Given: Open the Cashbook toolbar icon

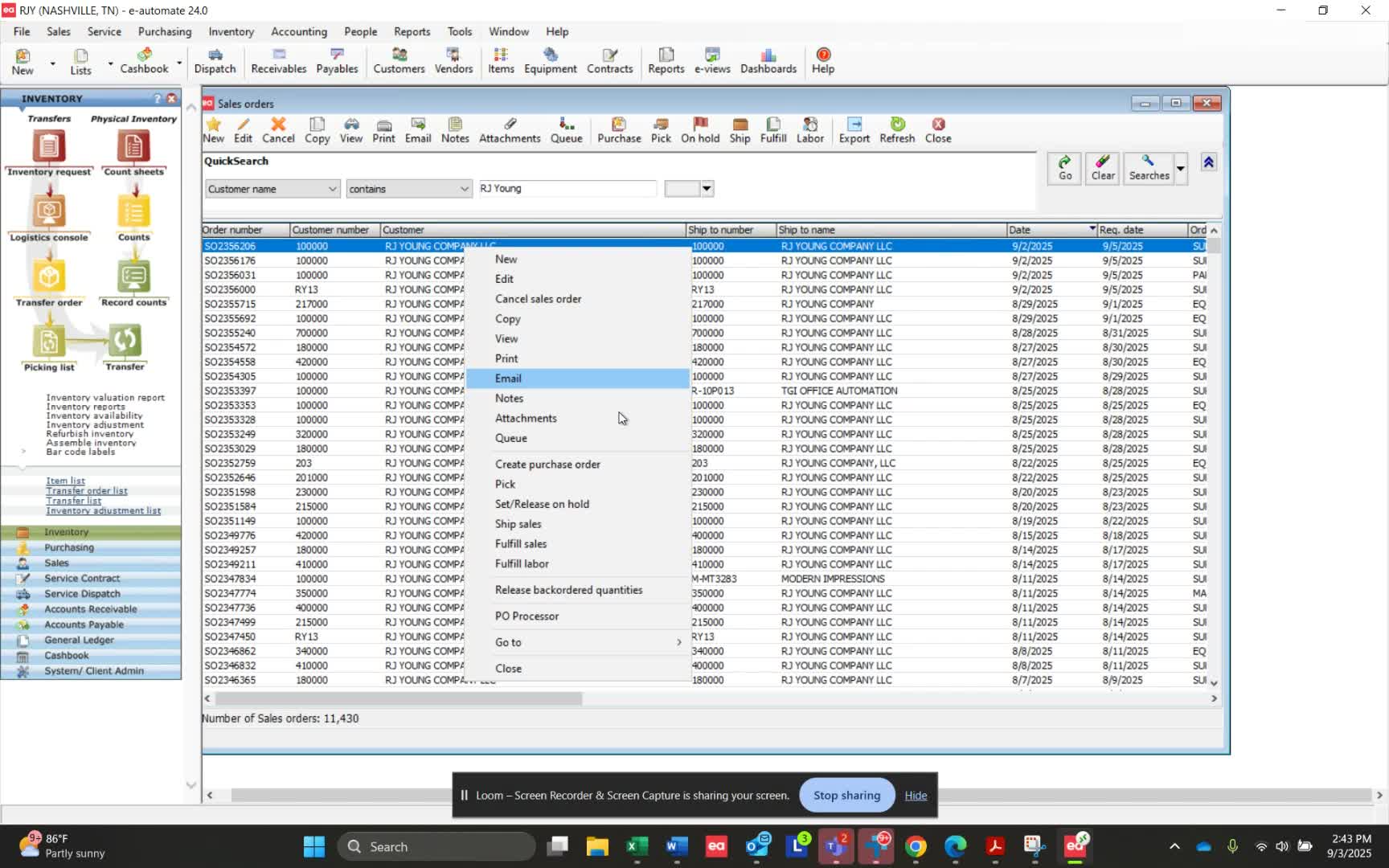Looking at the screenshot, I should coord(145,61).
